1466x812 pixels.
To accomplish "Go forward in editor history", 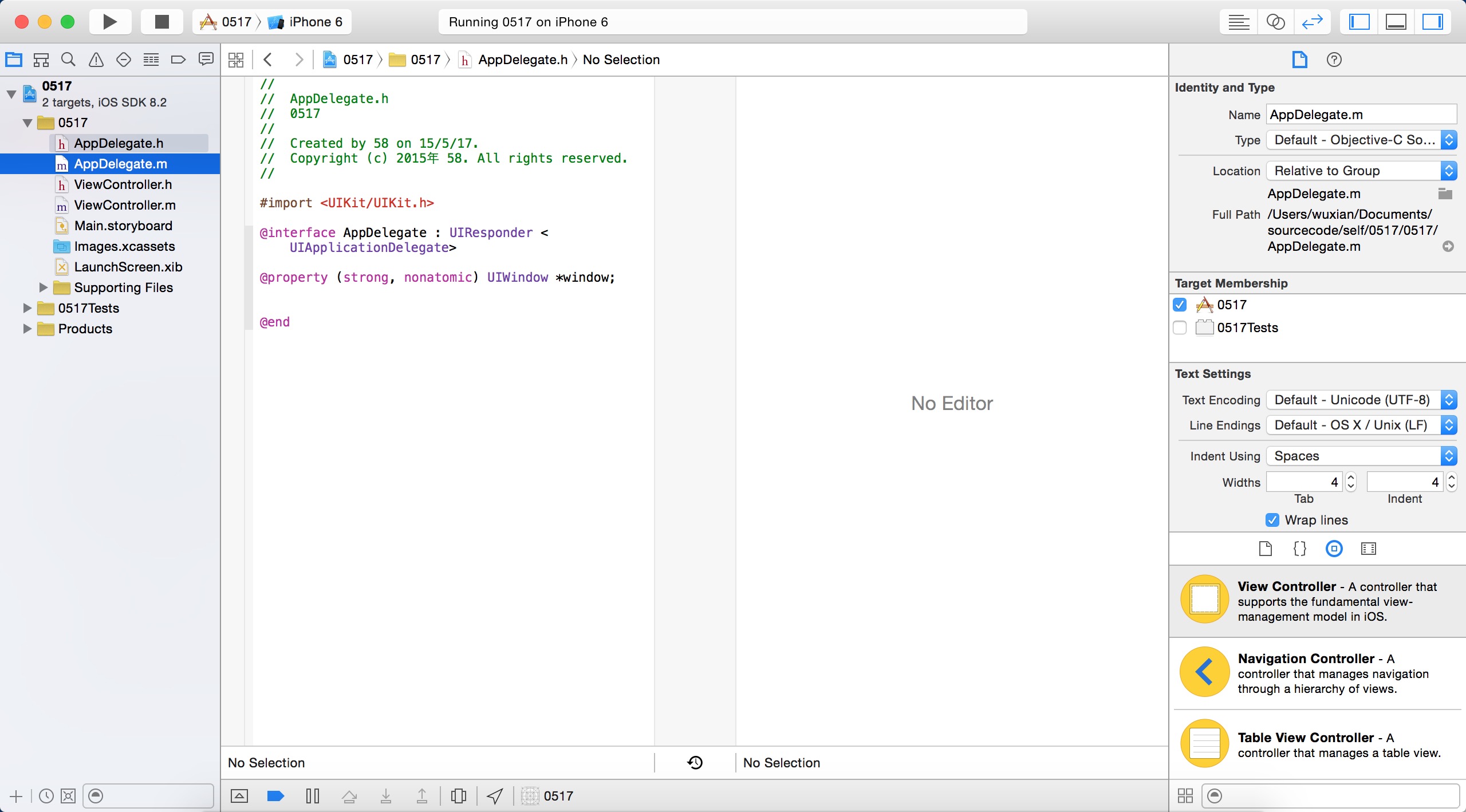I will click(x=298, y=60).
